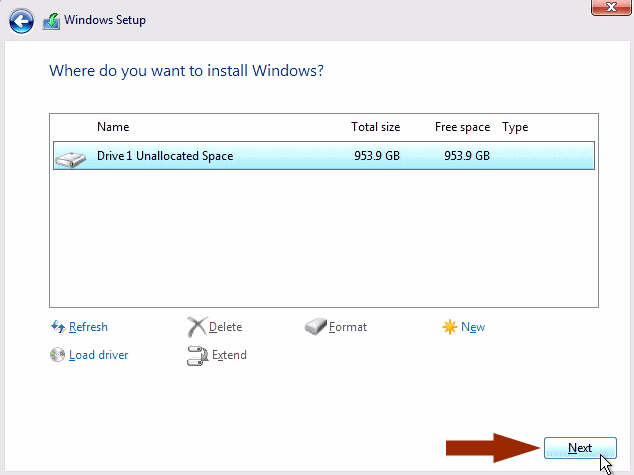
Task: Click the Free space column header
Action: [x=463, y=127]
